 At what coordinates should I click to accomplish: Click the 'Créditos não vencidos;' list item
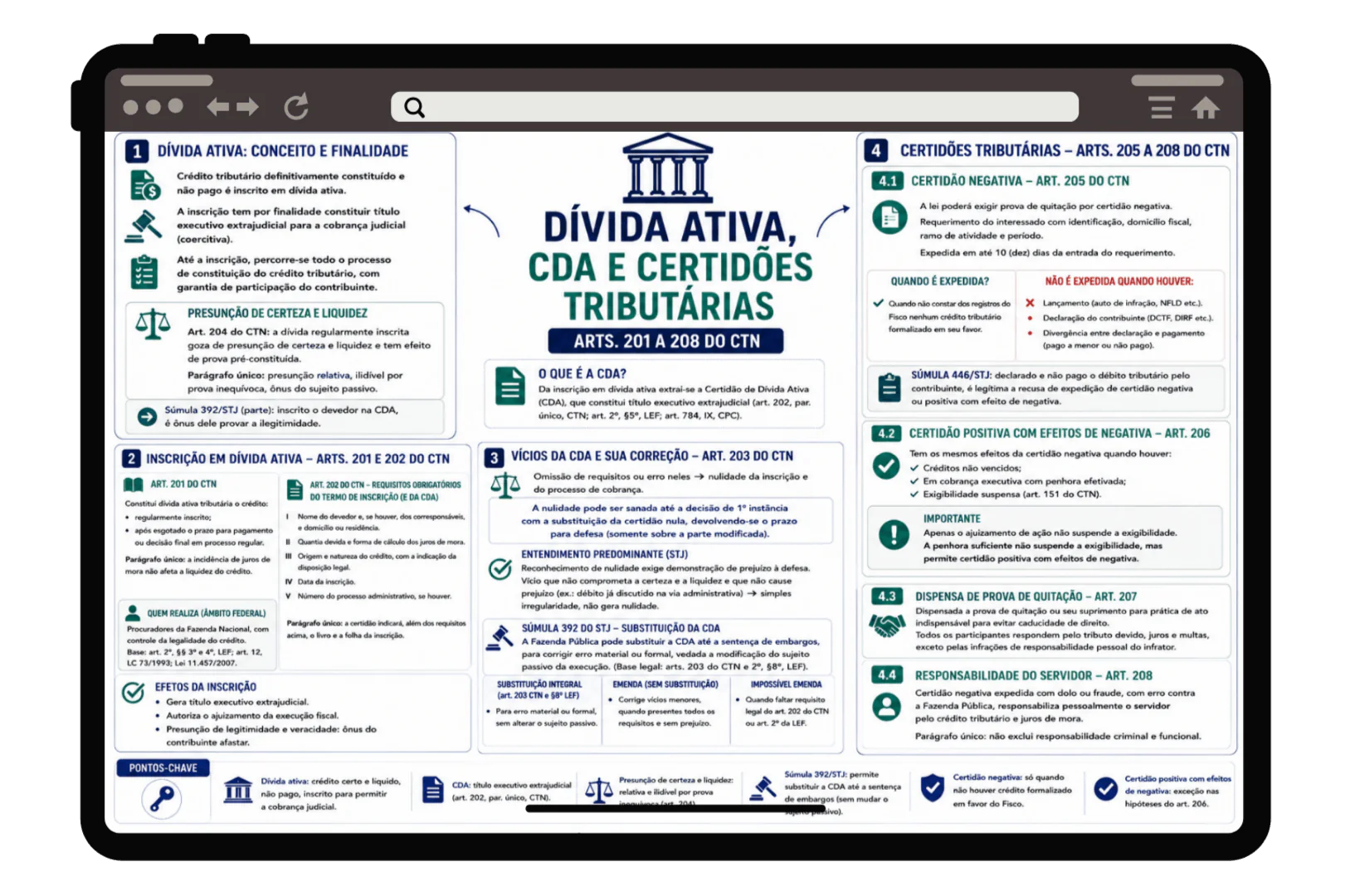972,468
